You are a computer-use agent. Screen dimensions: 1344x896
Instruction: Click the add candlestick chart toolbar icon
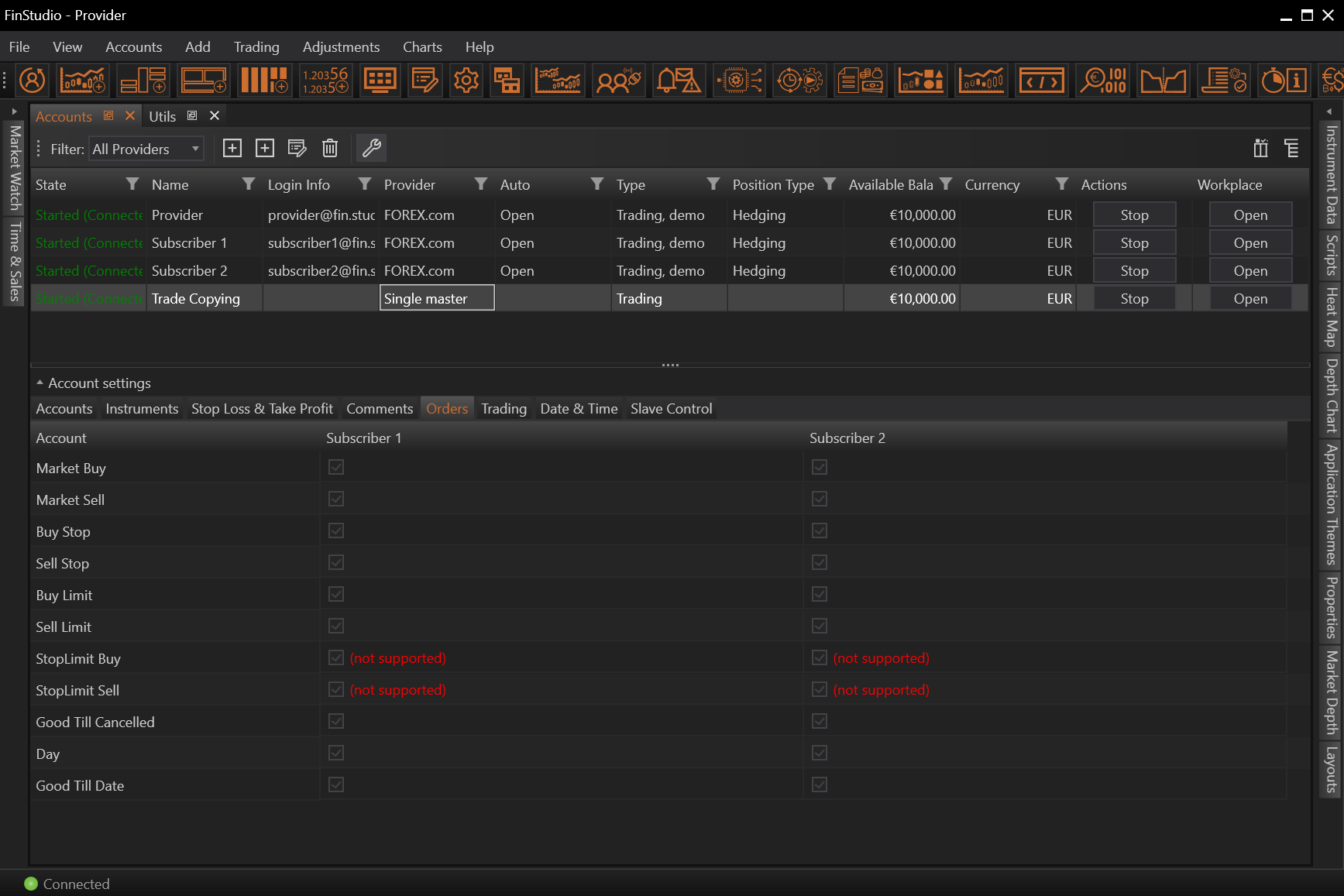click(83, 81)
